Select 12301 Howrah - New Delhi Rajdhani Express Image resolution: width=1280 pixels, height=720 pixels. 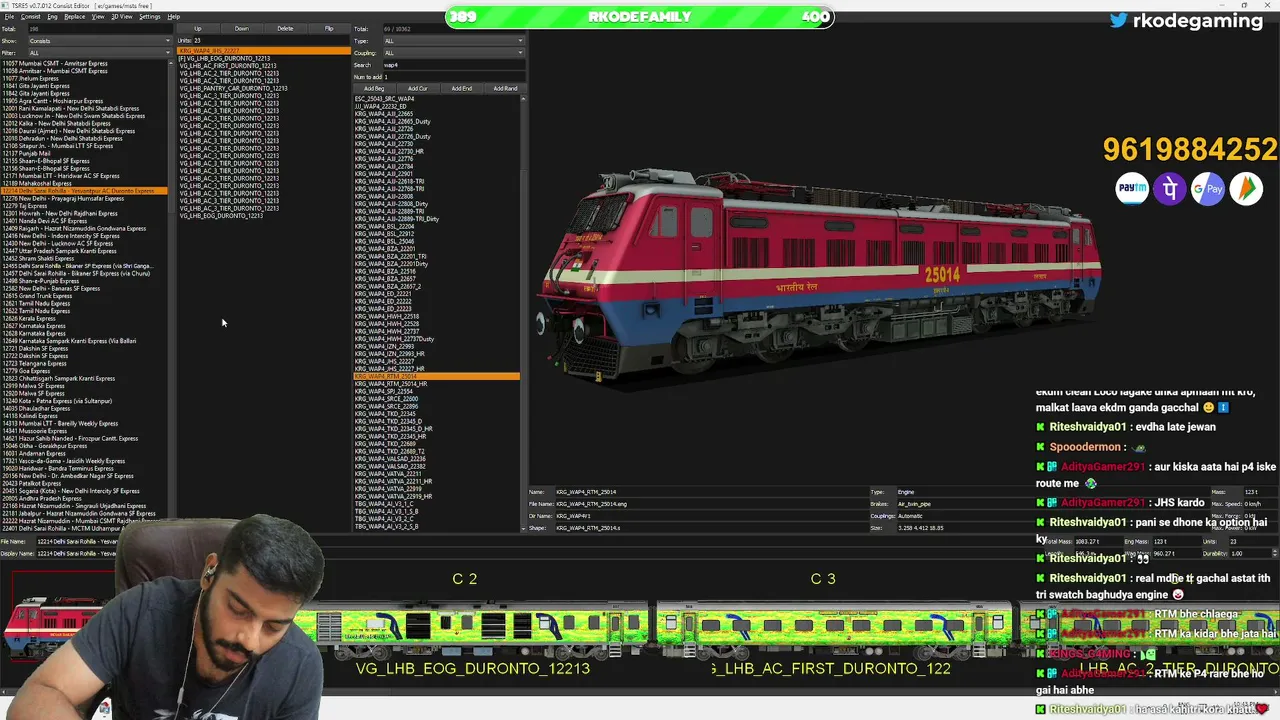[x=60, y=214]
